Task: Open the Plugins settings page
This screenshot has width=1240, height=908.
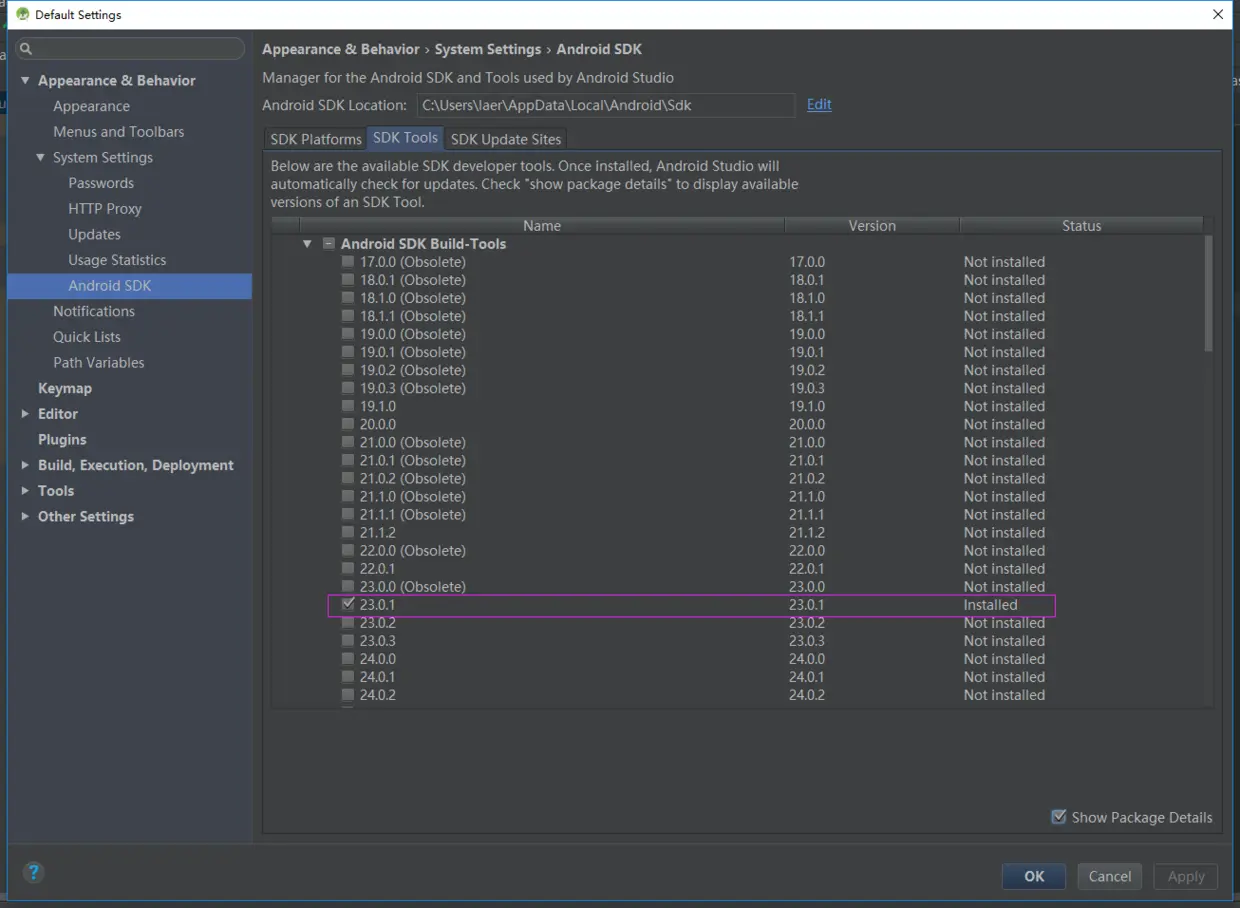Action: (62, 439)
